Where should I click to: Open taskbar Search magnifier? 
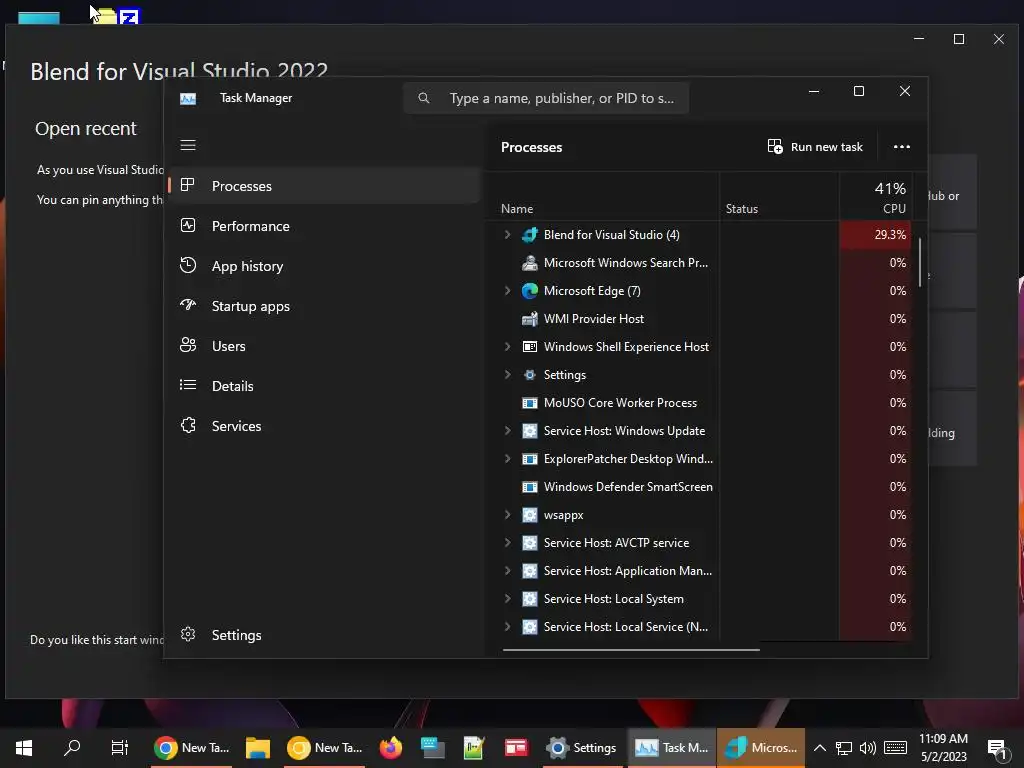point(72,748)
